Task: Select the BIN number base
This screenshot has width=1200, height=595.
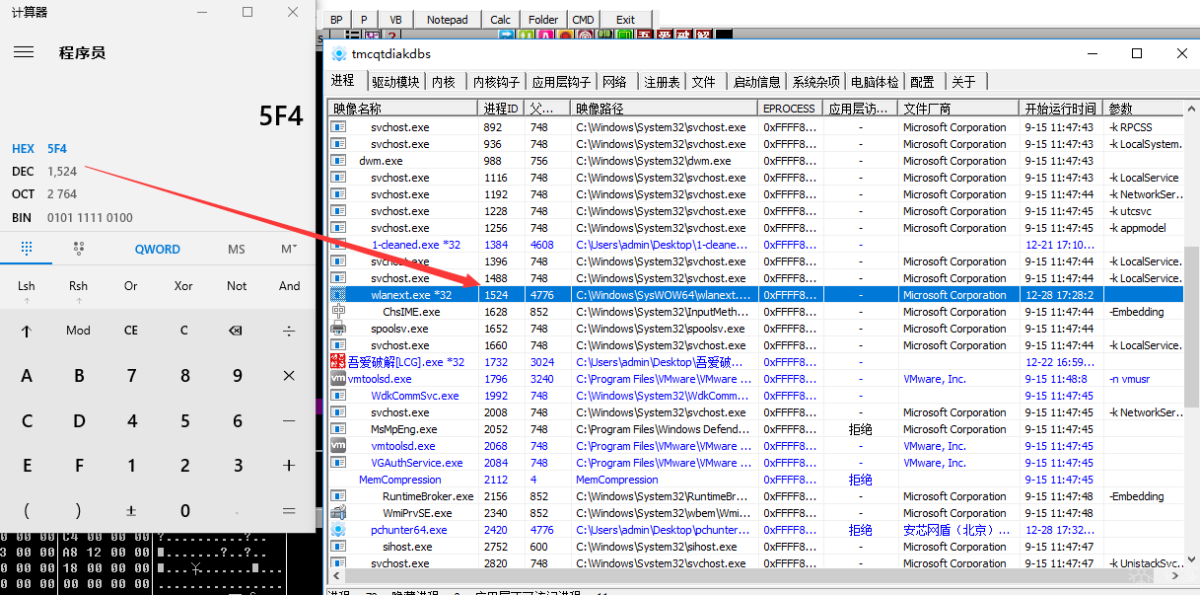Action: (22, 217)
